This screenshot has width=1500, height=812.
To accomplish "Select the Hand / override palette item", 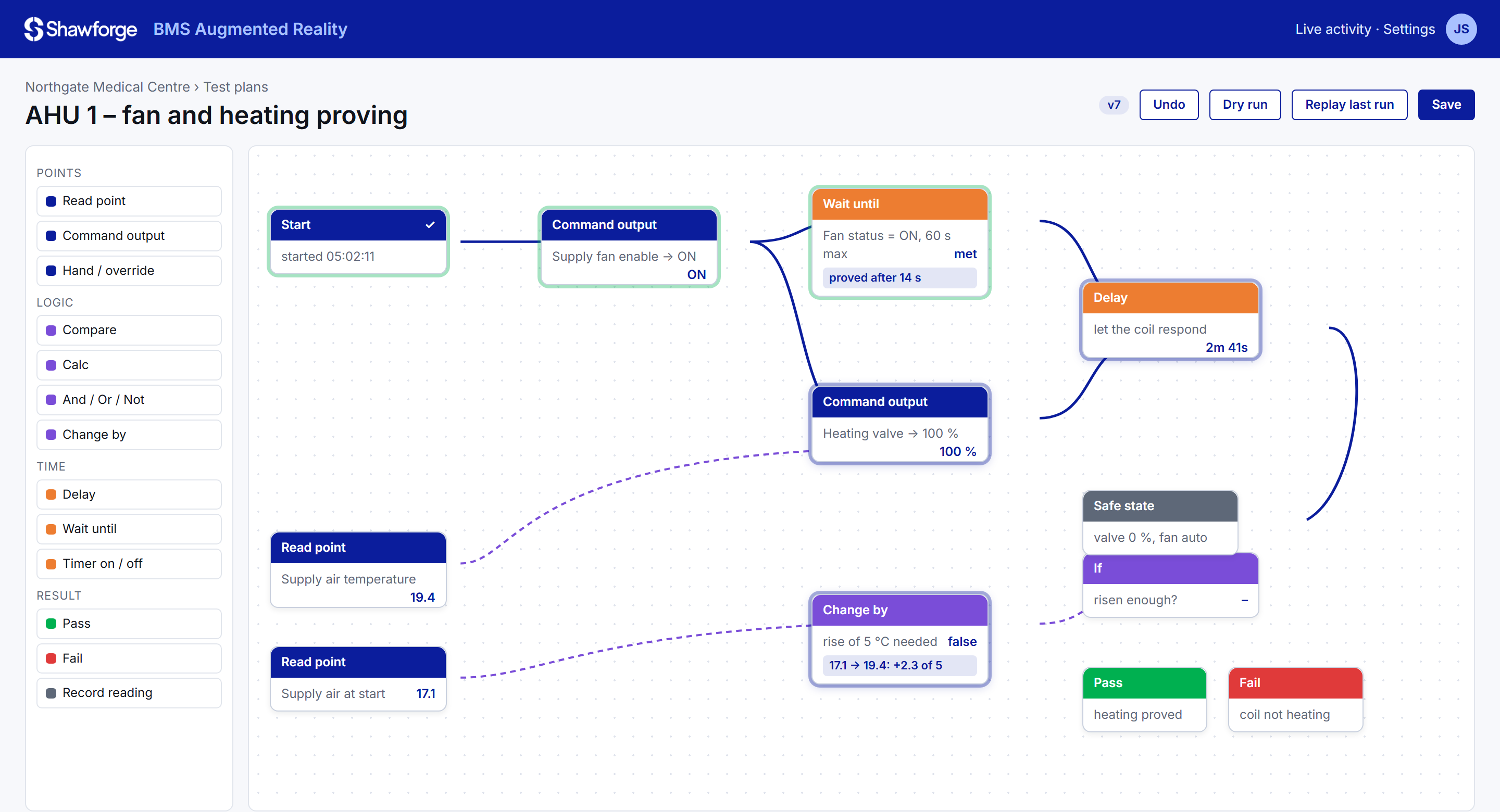I will click(x=129, y=271).
